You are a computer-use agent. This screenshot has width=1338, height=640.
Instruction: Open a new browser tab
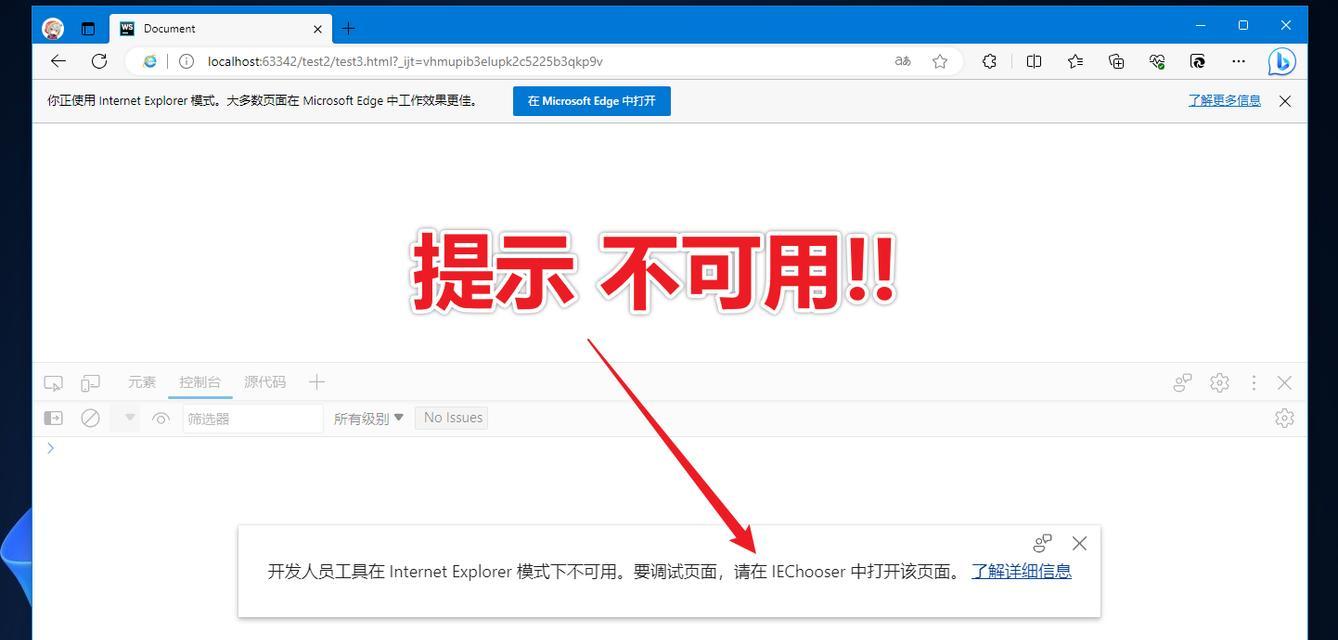pyautogui.click(x=348, y=28)
